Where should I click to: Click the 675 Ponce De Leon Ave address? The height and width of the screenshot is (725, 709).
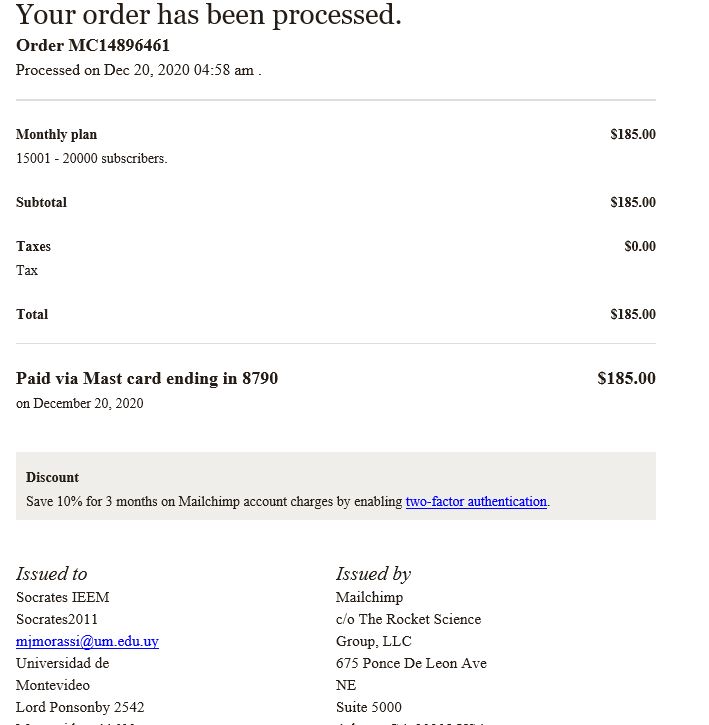411,664
